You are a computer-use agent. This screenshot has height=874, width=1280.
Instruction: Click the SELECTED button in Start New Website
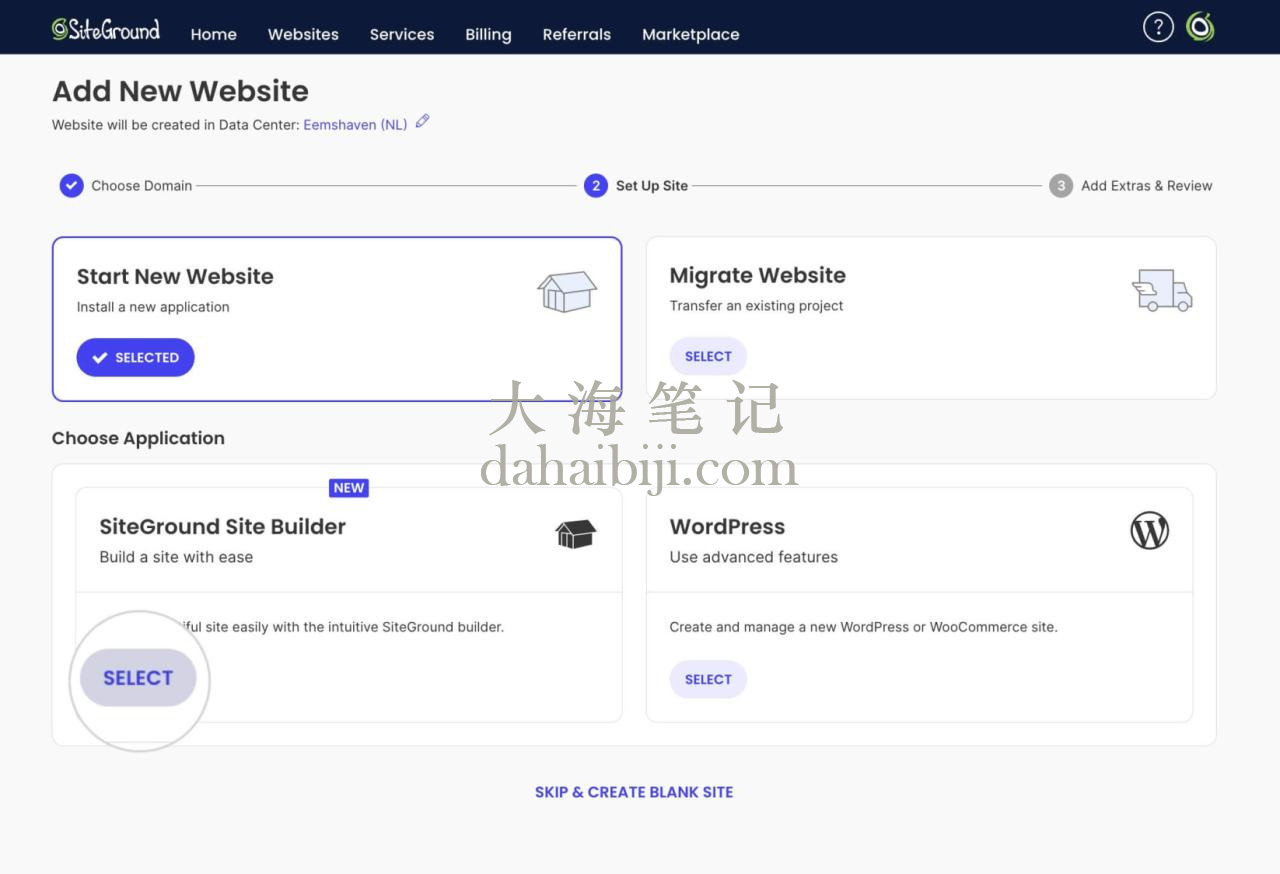tap(135, 357)
